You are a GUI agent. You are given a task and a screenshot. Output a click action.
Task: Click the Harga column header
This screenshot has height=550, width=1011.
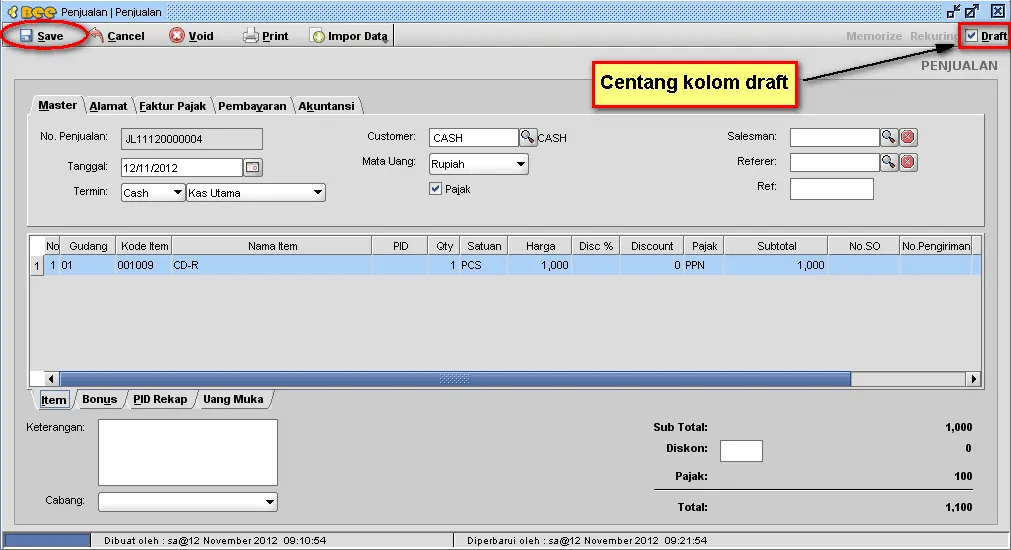[540, 246]
